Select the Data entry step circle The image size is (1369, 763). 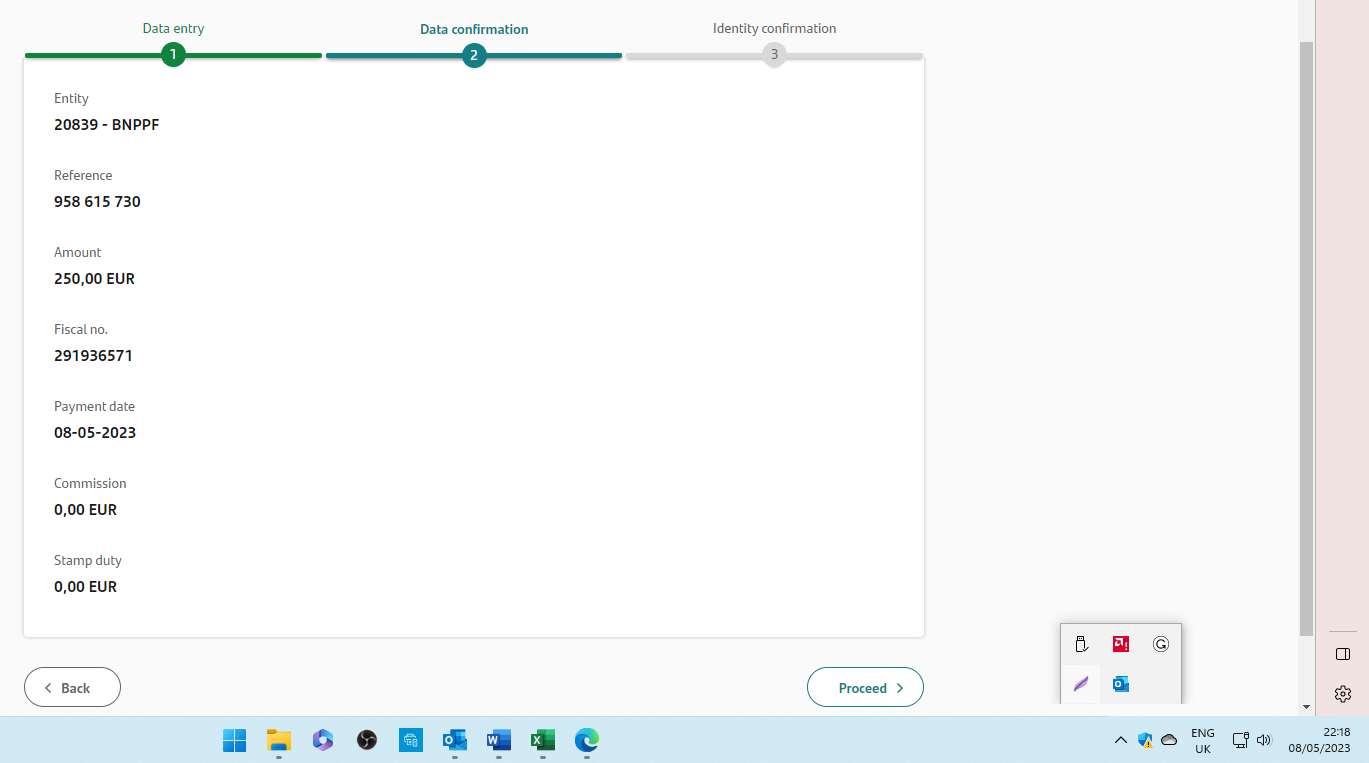click(x=173, y=55)
